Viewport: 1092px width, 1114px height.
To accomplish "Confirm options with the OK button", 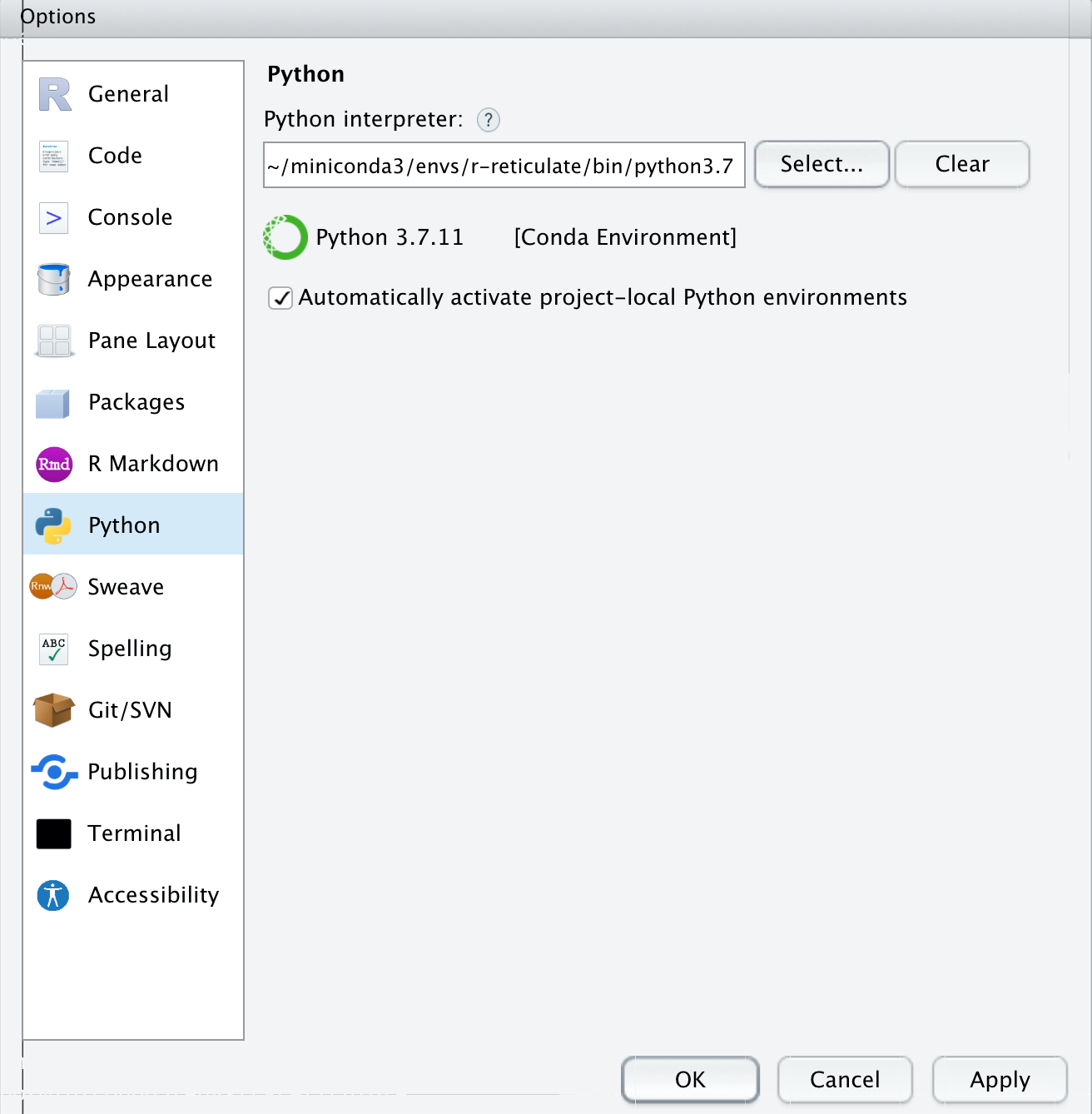I will pyautogui.click(x=690, y=1080).
